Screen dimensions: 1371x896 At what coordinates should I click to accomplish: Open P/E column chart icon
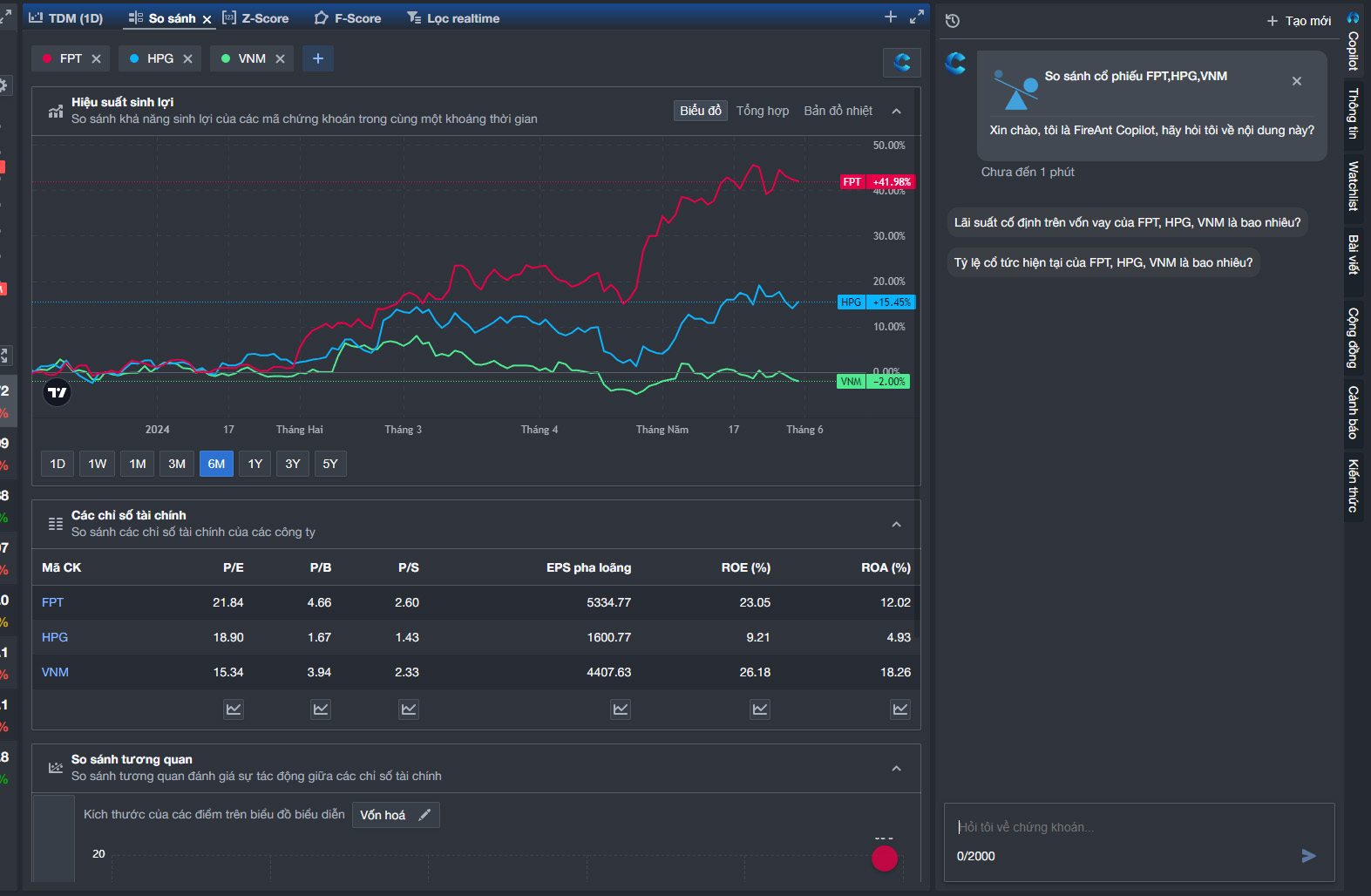click(x=234, y=709)
